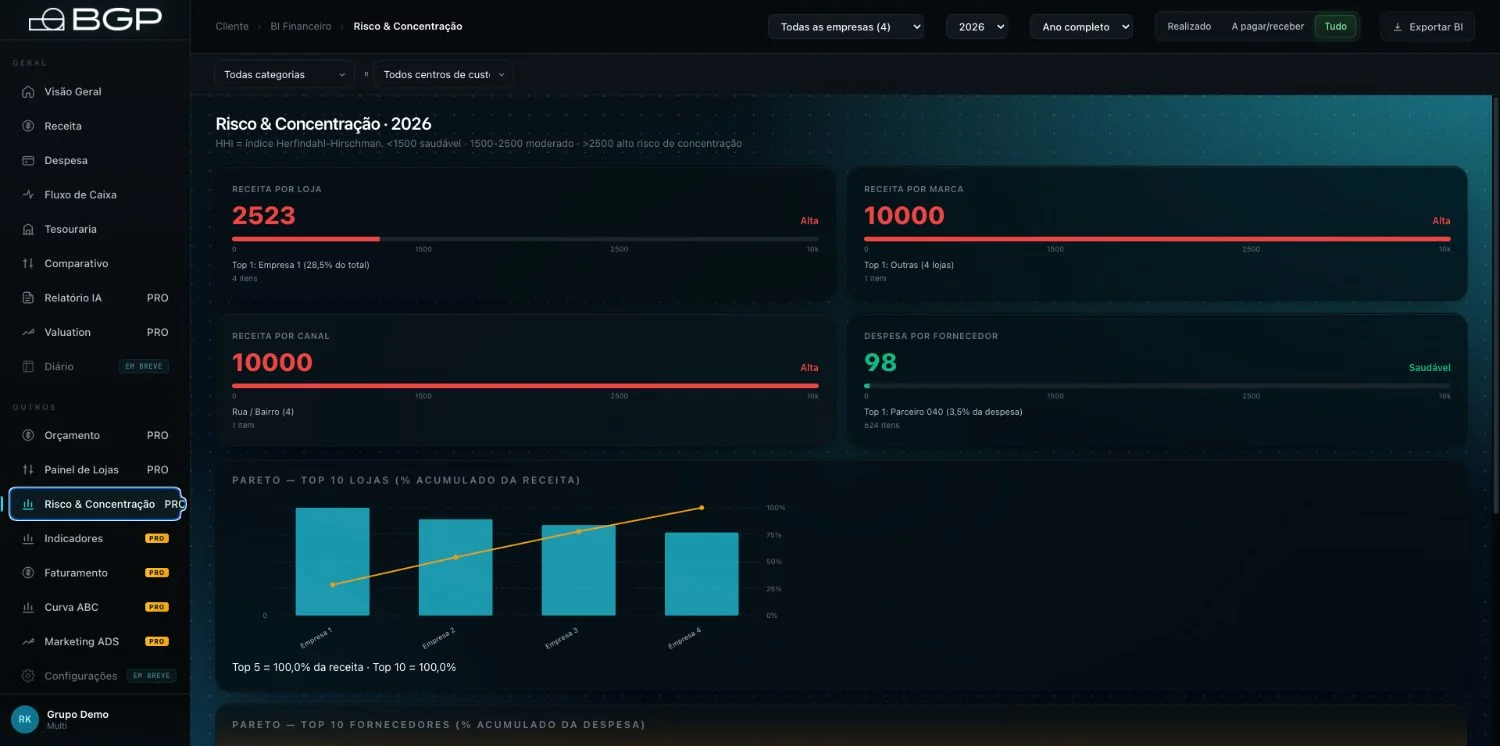Viewport: 1500px width, 746px height.
Task: Open the Orçamento menu item
Action: tap(95, 435)
